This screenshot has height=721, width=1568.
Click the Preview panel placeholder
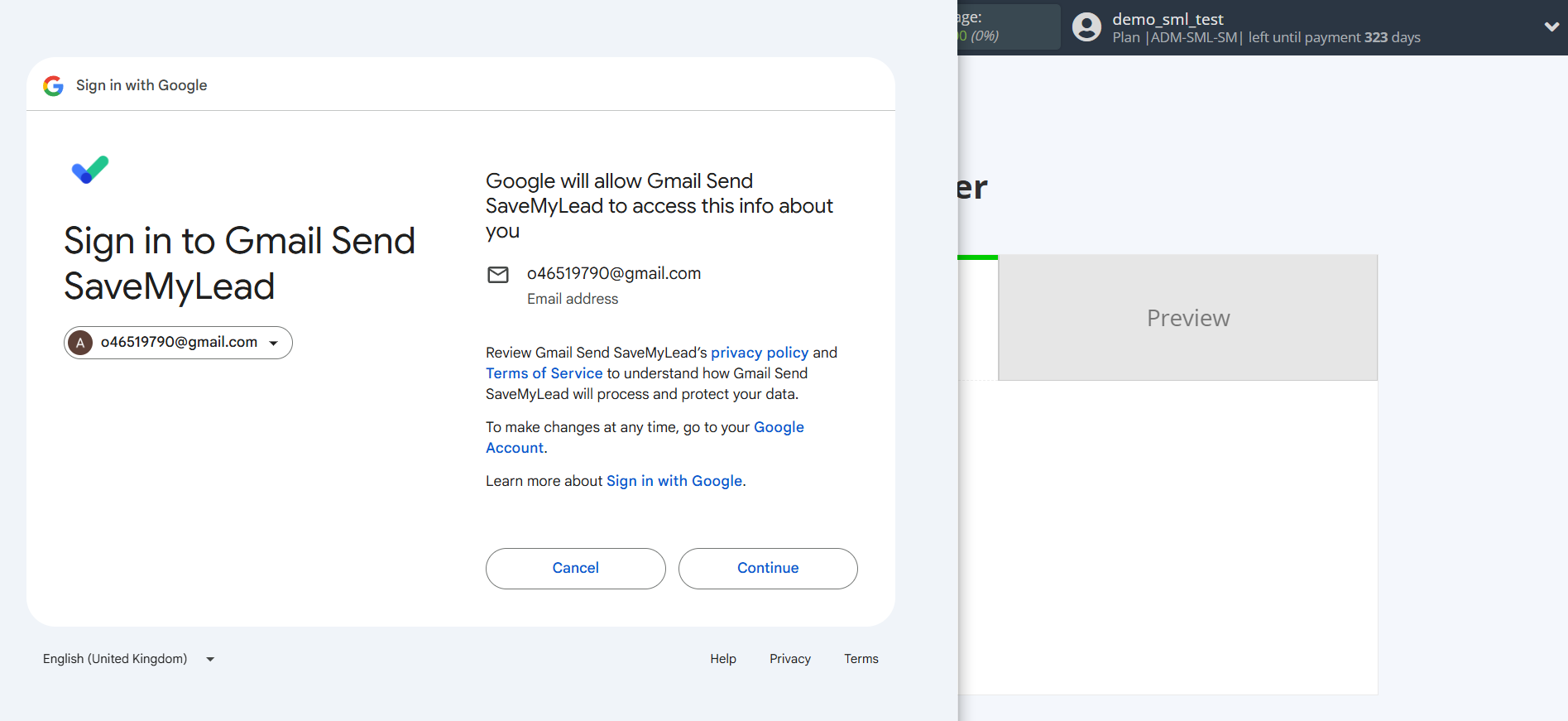(x=1187, y=317)
